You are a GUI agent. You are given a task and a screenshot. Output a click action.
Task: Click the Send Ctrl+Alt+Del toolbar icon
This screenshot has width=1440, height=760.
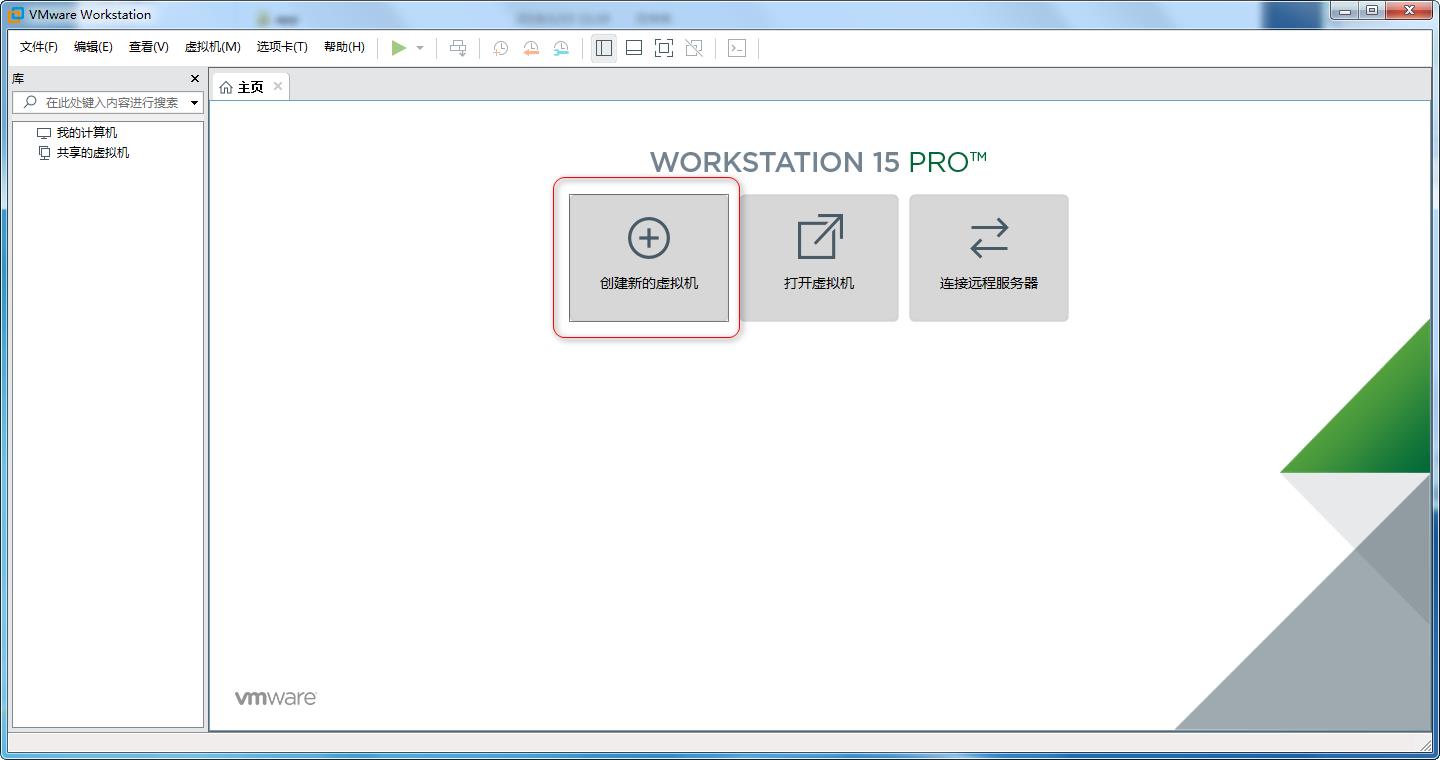(x=458, y=48)
